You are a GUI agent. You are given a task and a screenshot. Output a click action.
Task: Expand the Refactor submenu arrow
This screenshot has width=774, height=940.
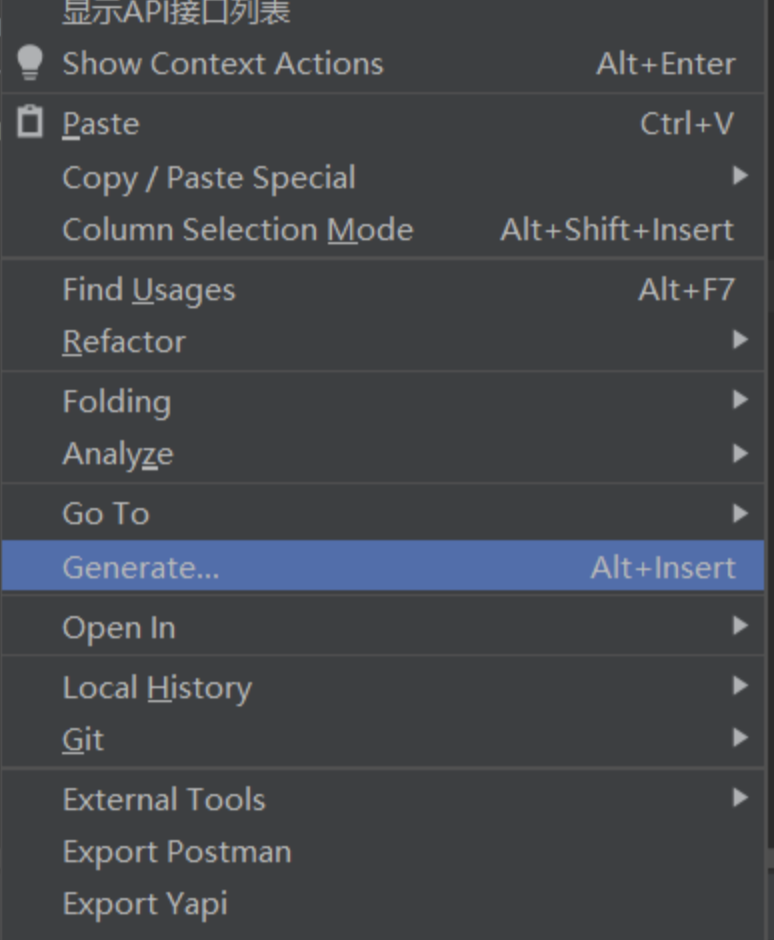coord(740,340)
